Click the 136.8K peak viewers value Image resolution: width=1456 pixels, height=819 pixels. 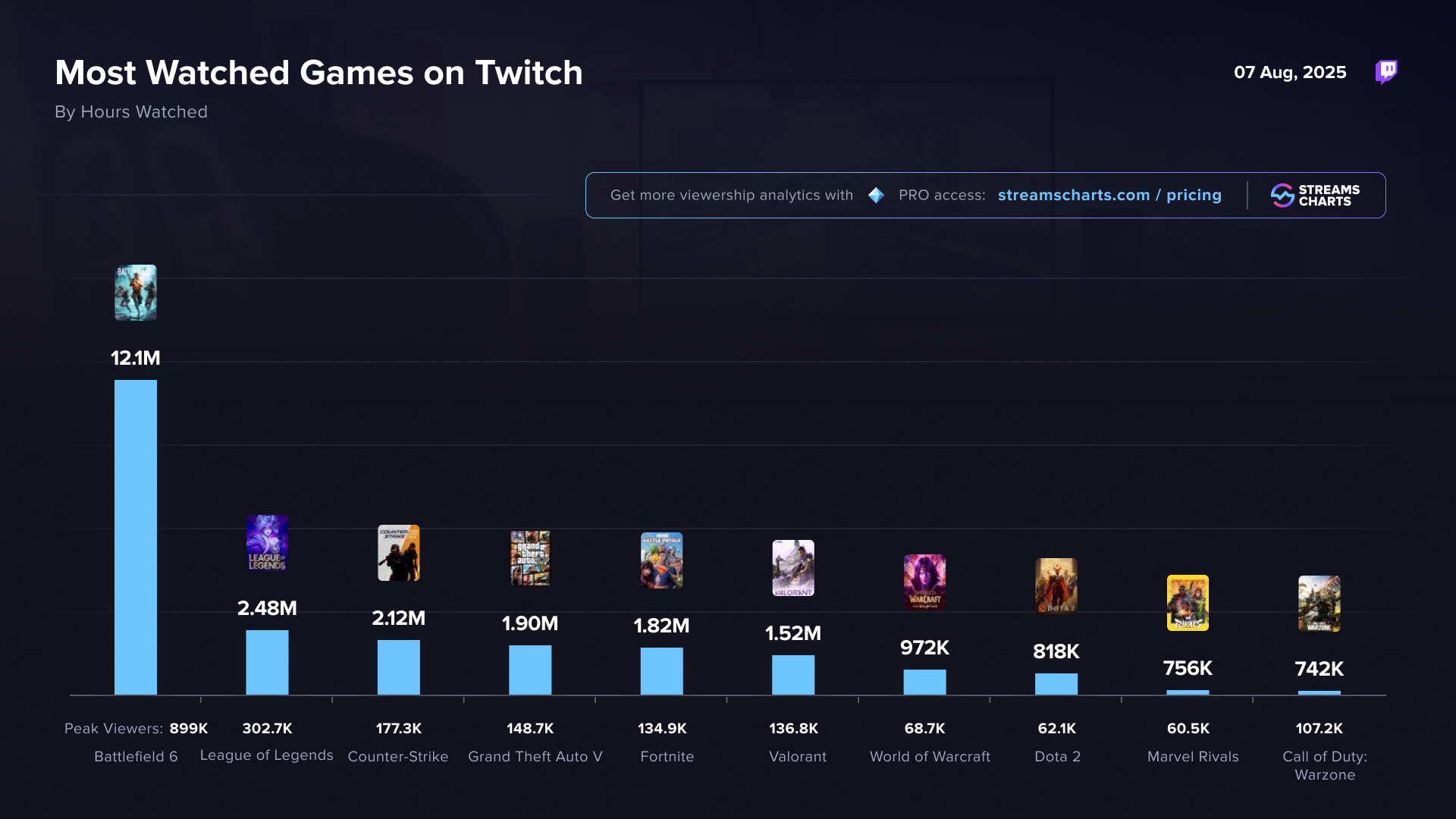click(x=793, y=729)
